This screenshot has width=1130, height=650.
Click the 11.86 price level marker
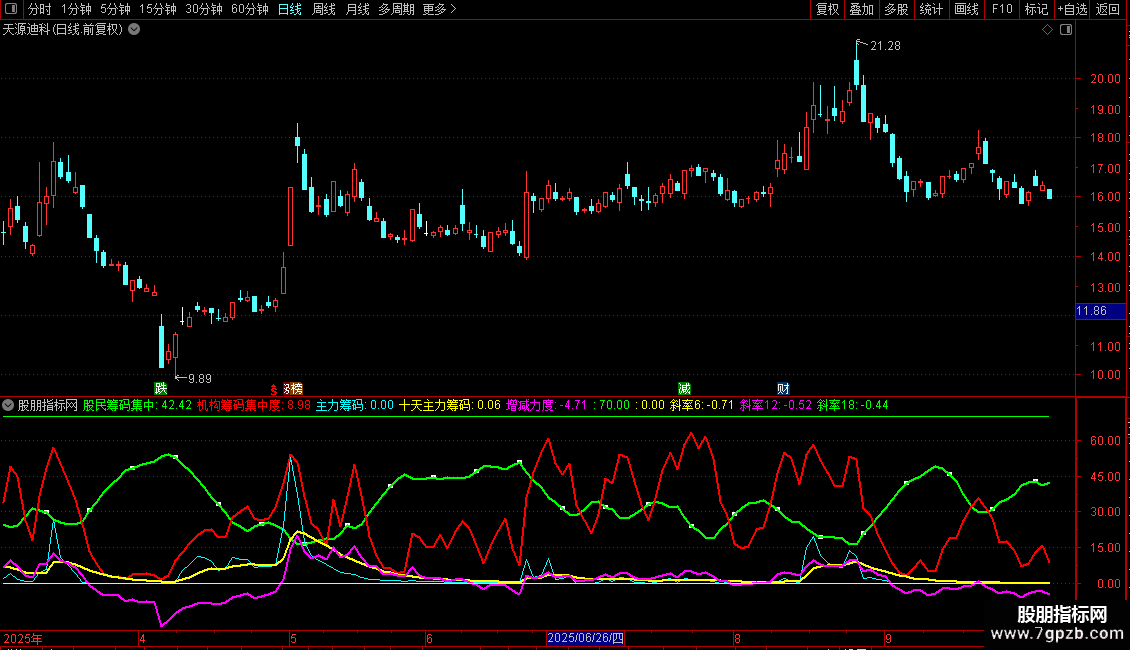tap(1091, 312)
